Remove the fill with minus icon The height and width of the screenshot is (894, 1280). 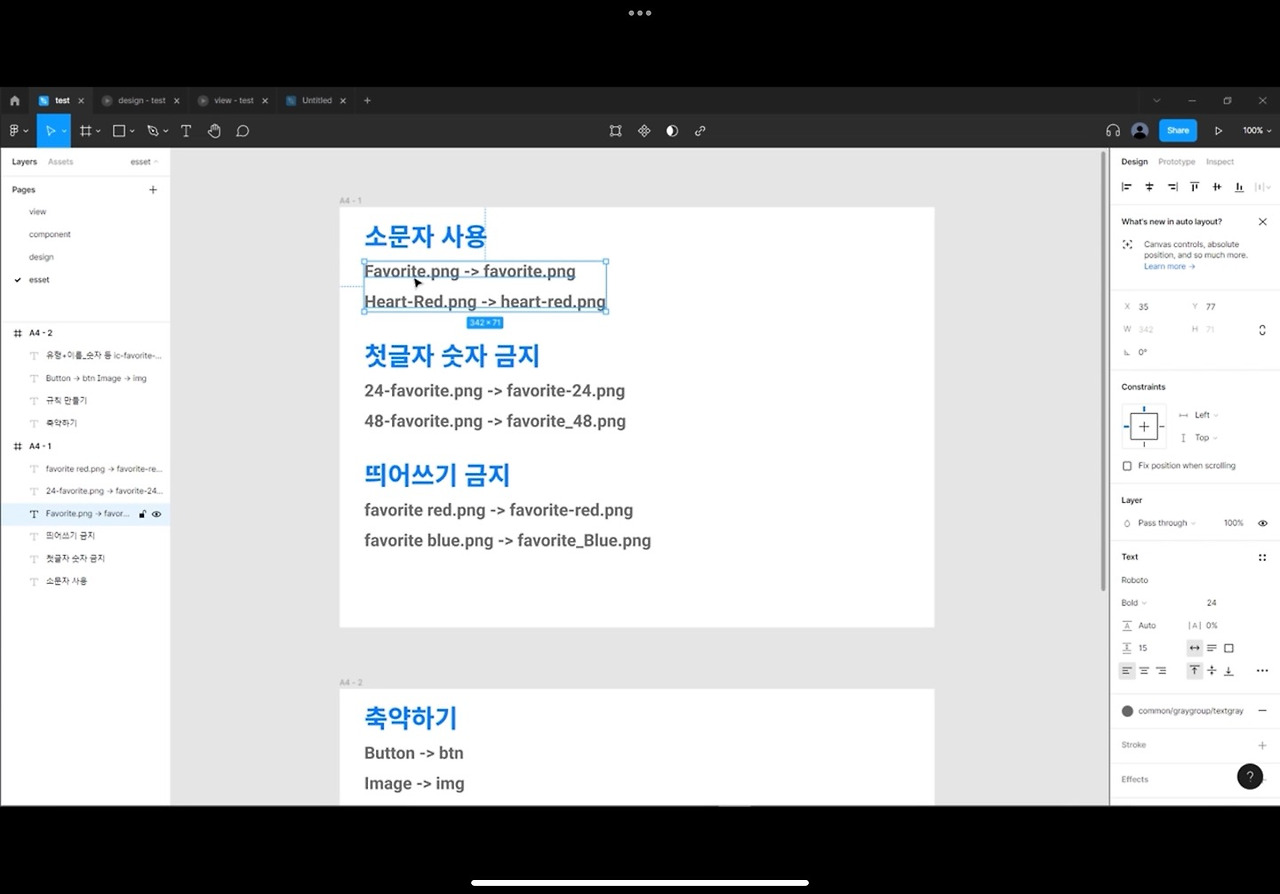point(1262,711)
